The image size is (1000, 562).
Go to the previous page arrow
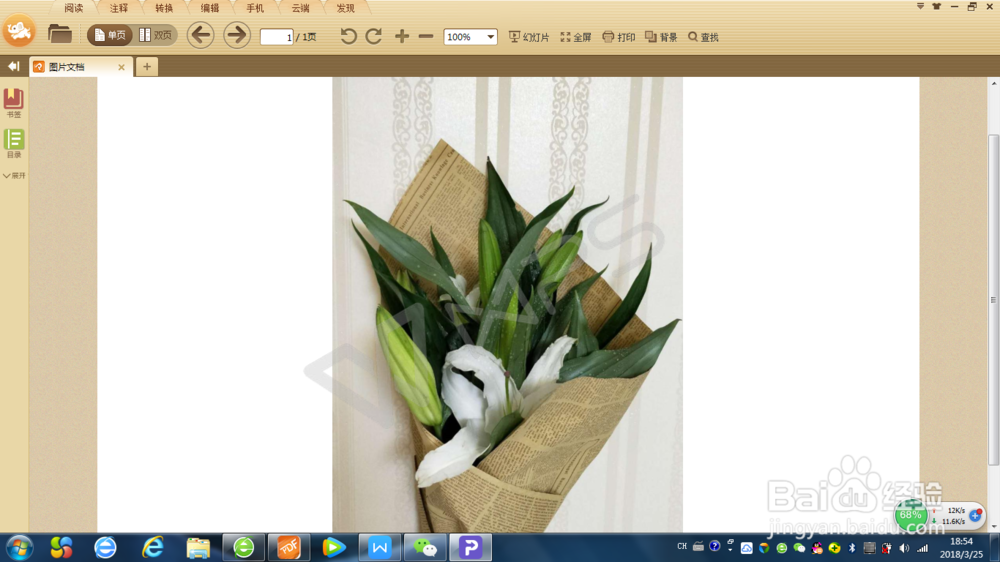pyautogui.click(x=200, y=35)
